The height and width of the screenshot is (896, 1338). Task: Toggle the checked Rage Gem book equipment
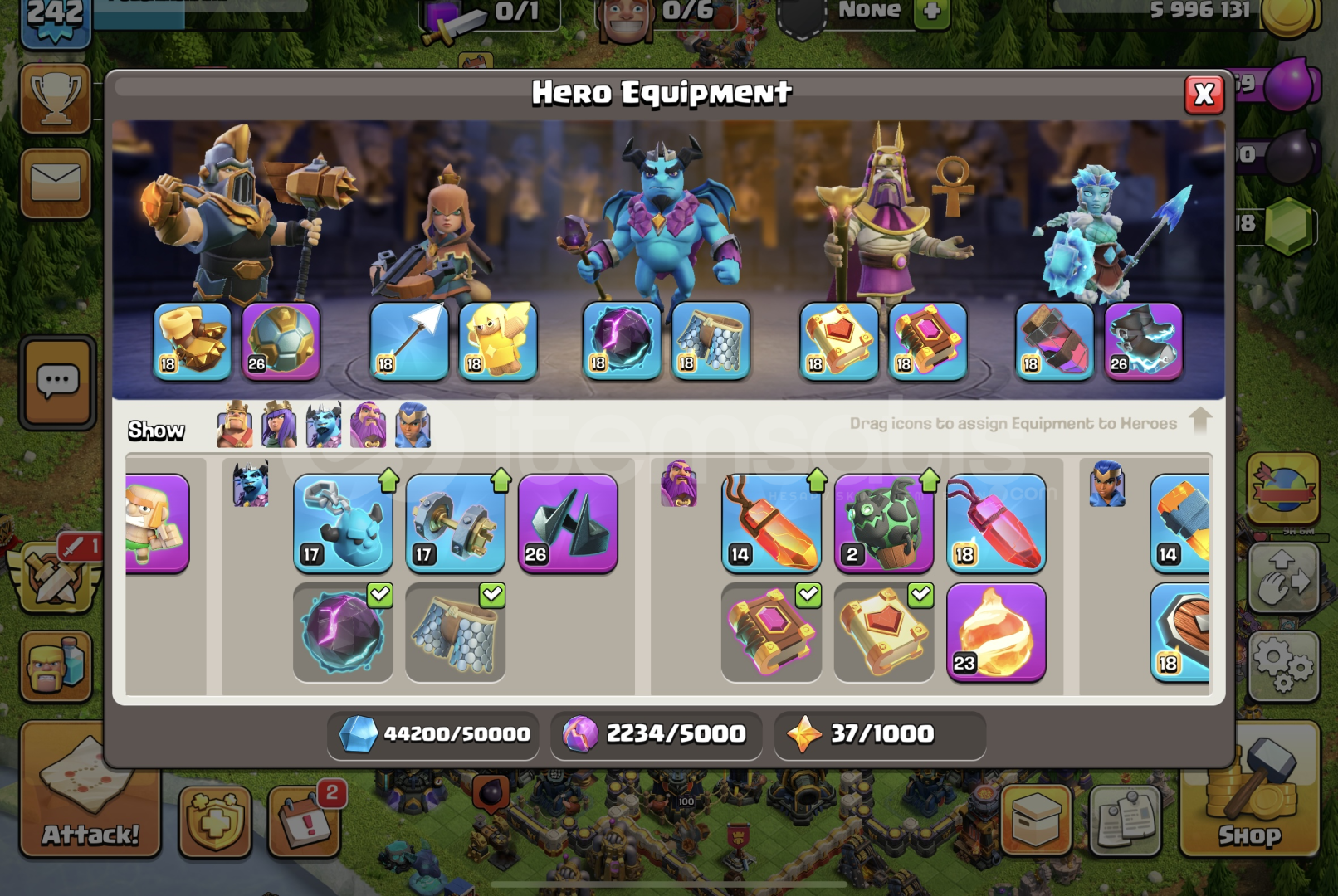(771, 632)
